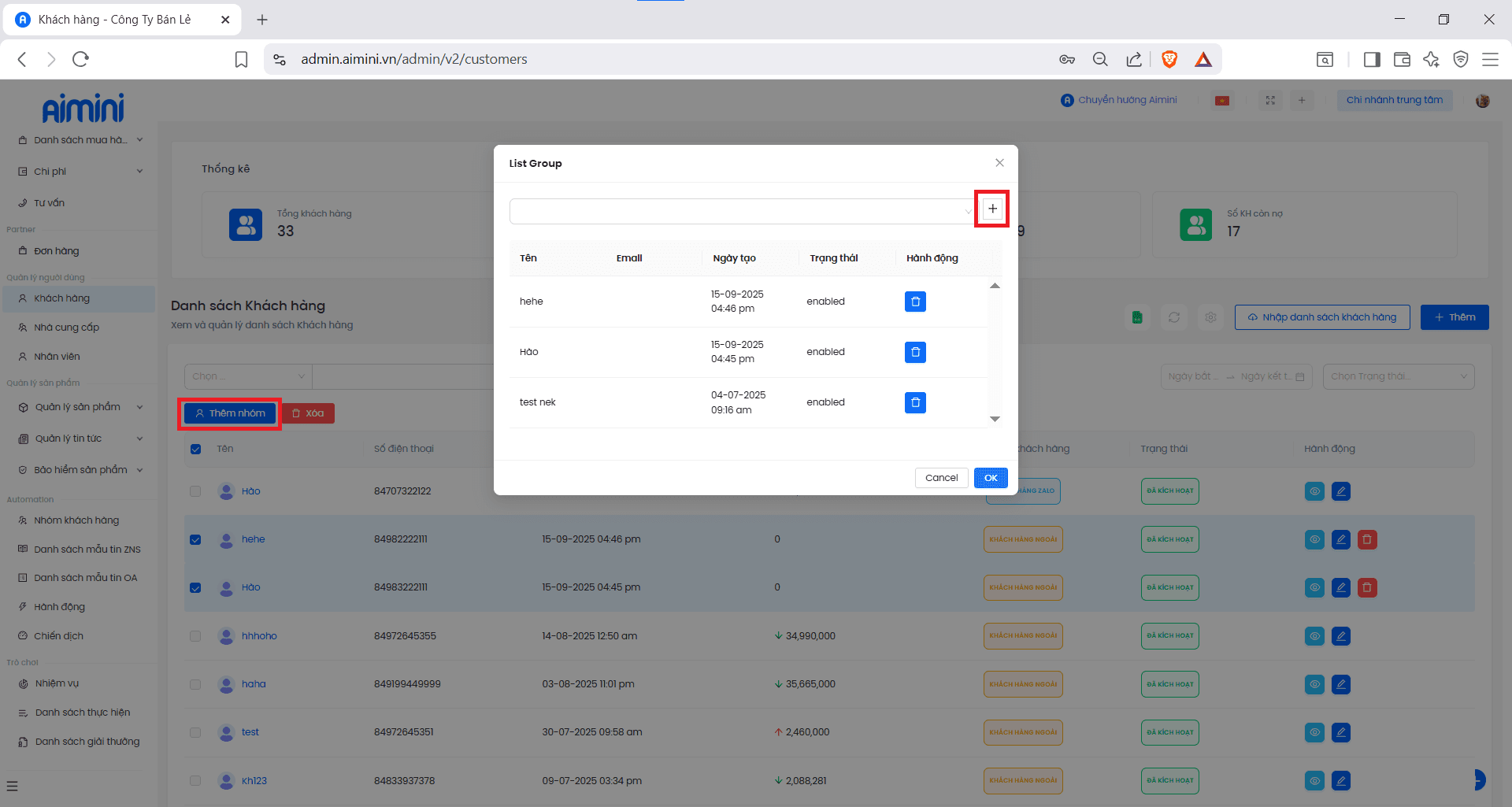Delete the 'hehe' group with trash icon
The image size is (1512, 807).
(915, 302)
